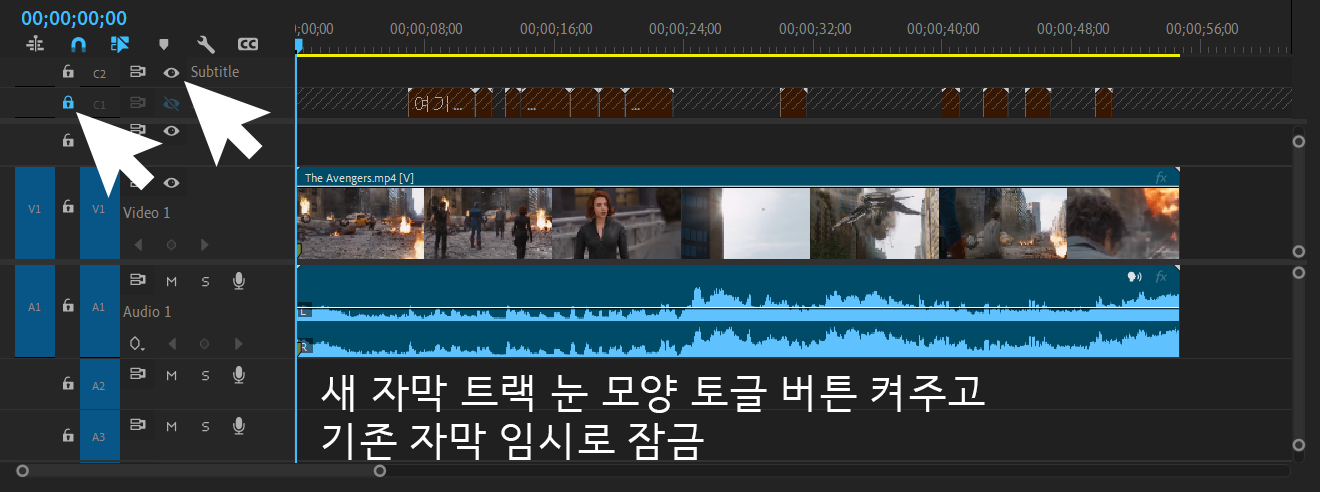The height and width of the screenshot is (492, 1320).
Task: Hide the Subtitle track with its eye icon
Action: (171, 72)
